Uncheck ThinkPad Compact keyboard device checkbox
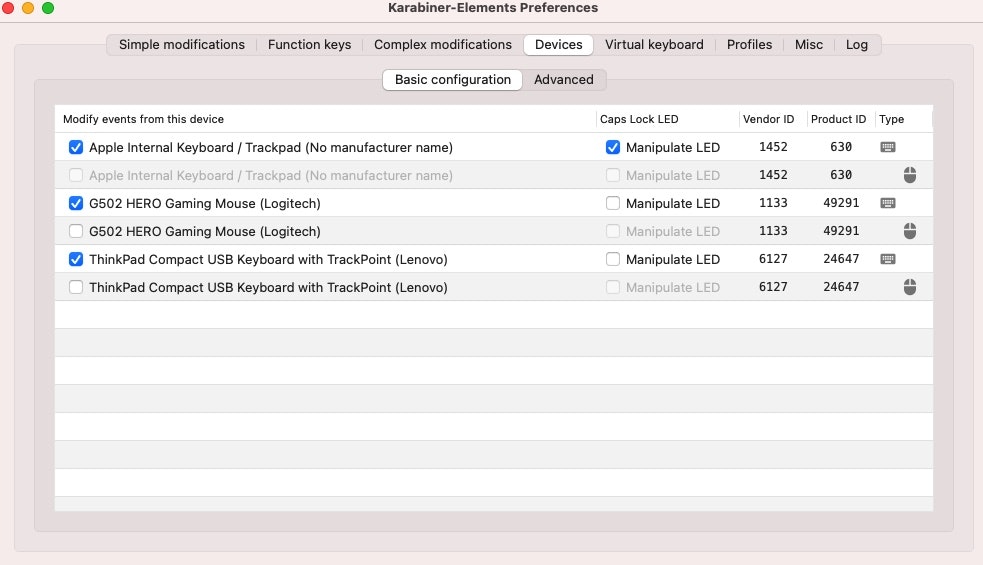 (x=76, y=259)
